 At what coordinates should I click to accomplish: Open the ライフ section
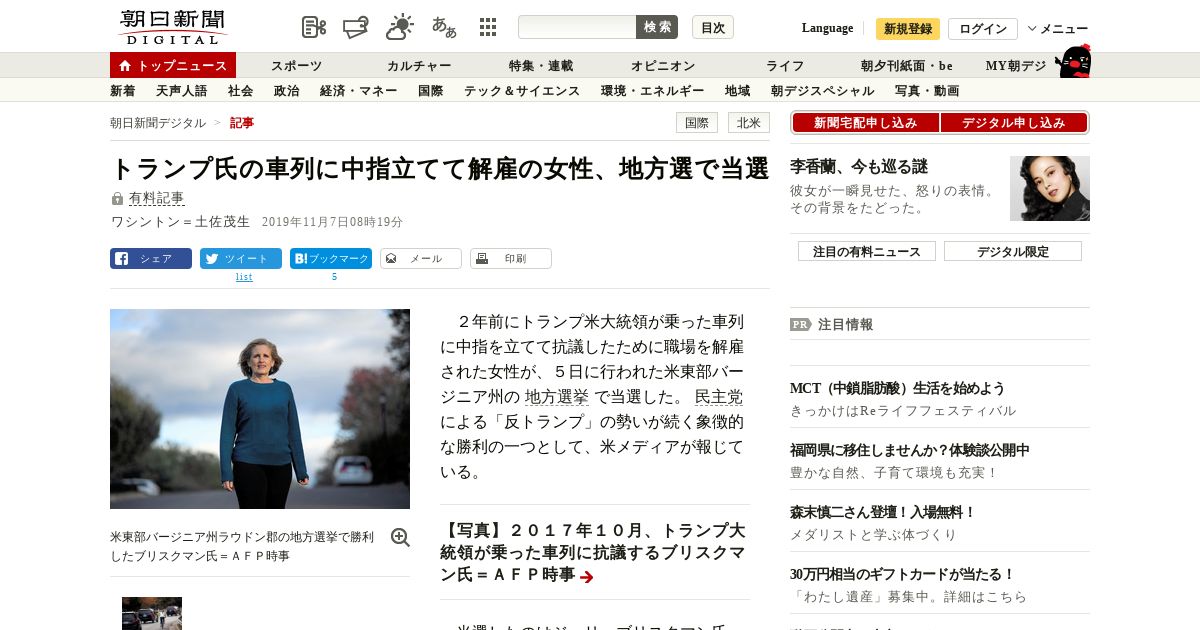(785, 66)
